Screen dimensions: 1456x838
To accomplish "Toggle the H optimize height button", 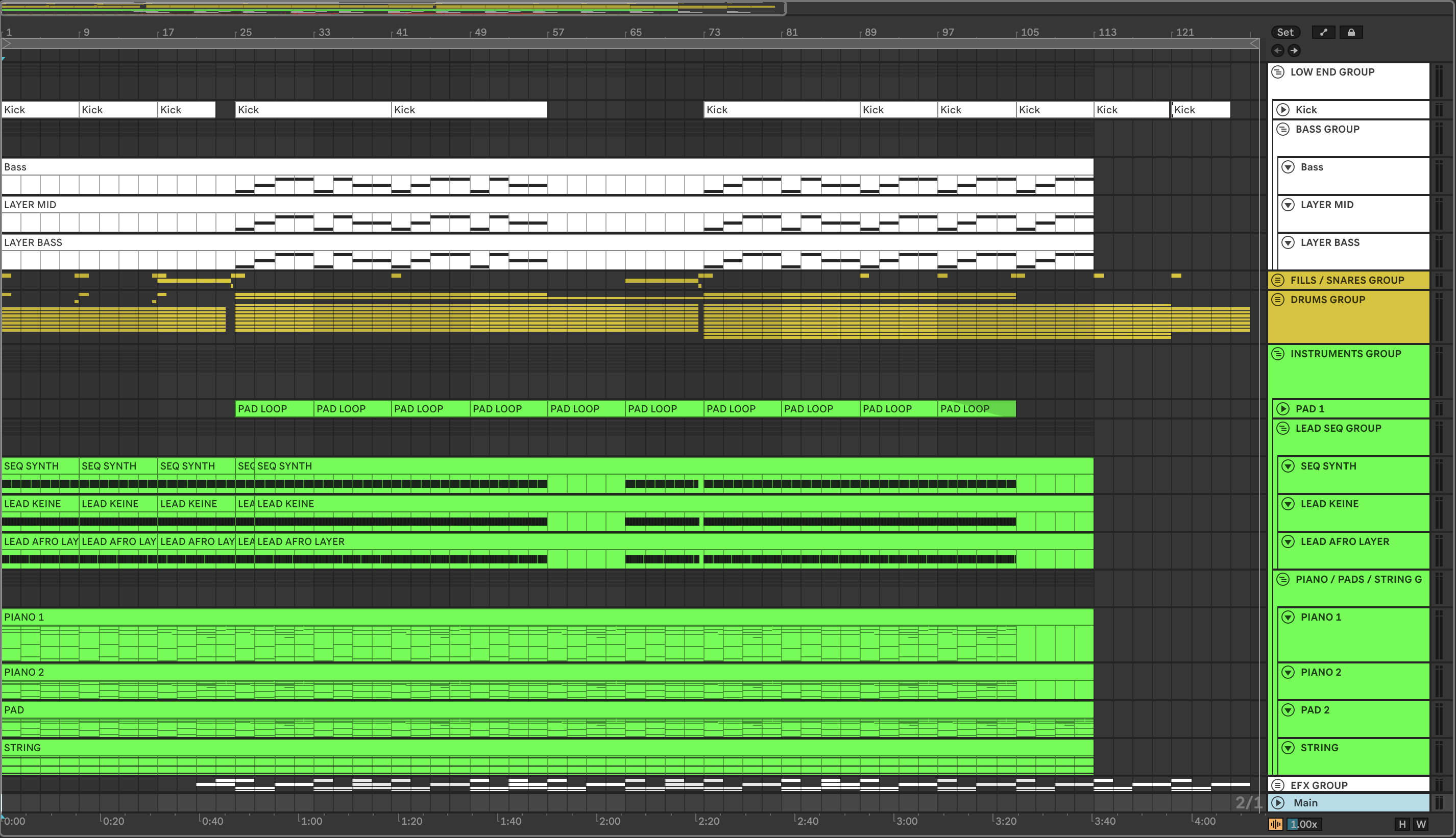I will [1402, 824].
